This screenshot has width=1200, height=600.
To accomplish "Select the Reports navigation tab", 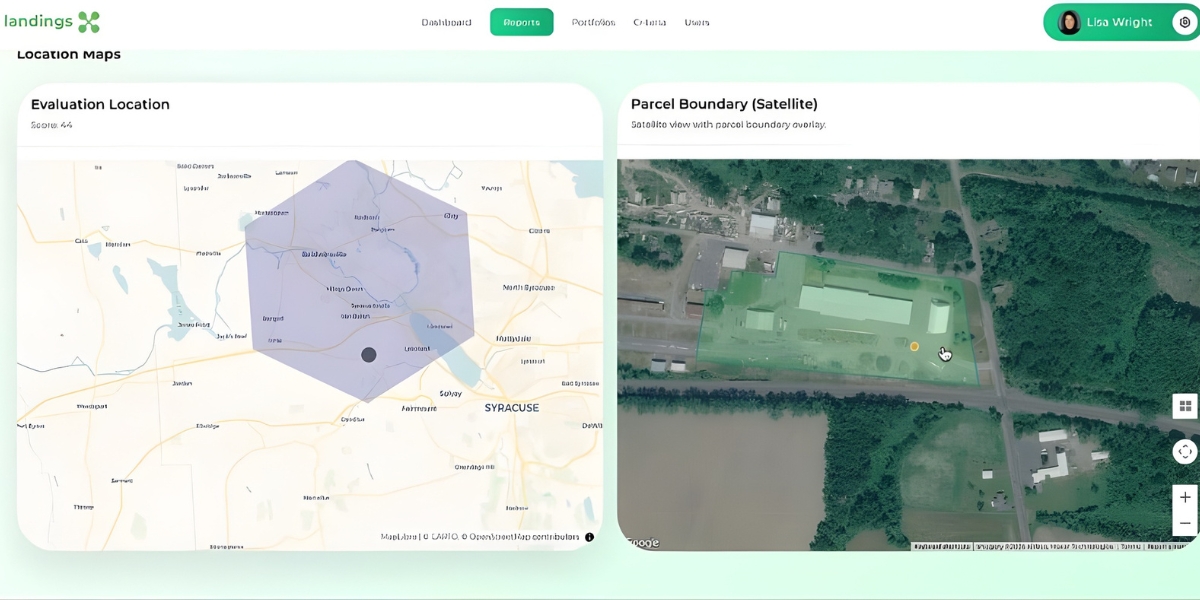I will coord(521,22).
